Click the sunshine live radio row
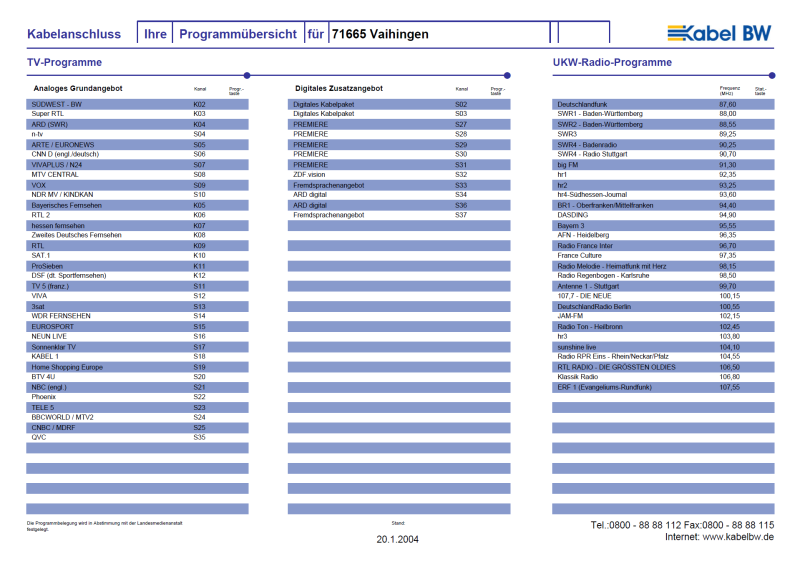Viewport: 800px width, 566px height. [663, 347]
